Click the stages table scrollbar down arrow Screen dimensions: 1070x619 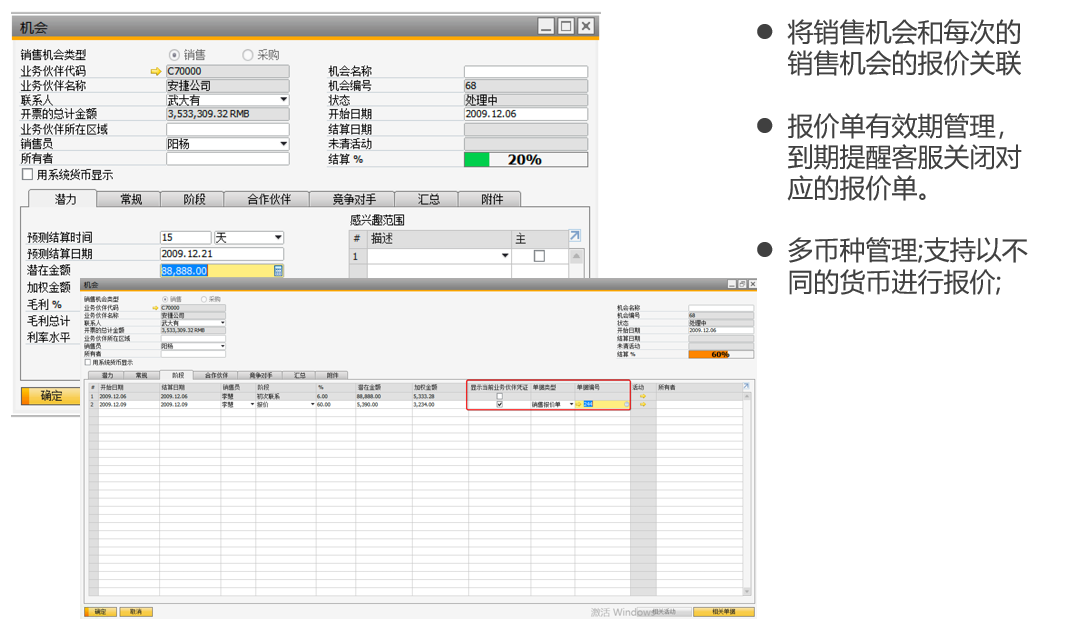747,591
